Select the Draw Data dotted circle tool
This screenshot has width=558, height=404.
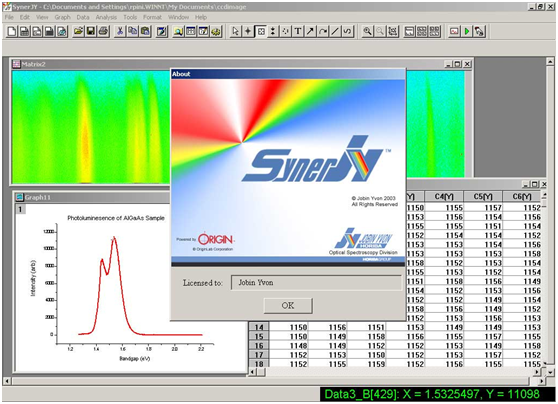click(285, 32)
